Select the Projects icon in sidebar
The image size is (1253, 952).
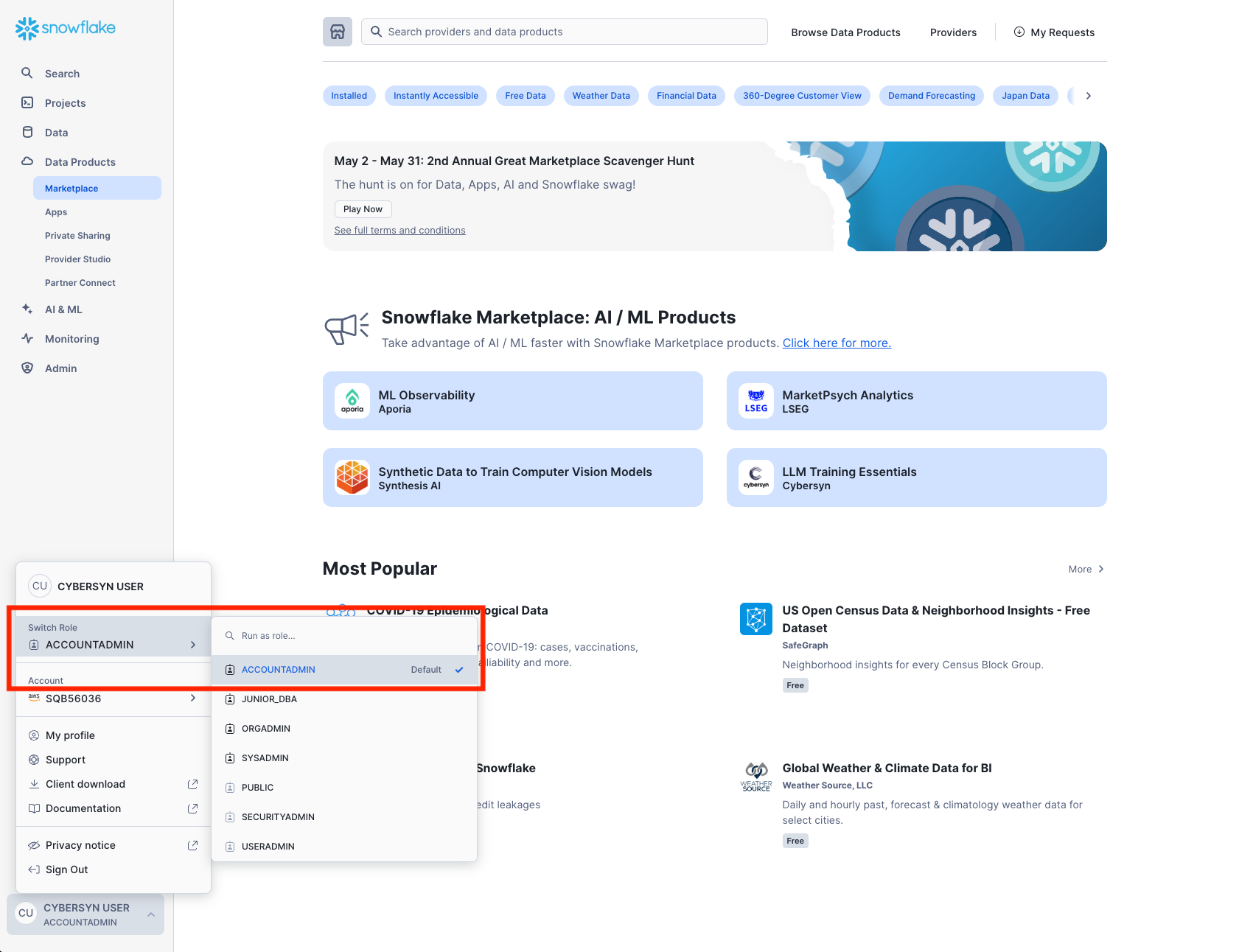[27, 102]
